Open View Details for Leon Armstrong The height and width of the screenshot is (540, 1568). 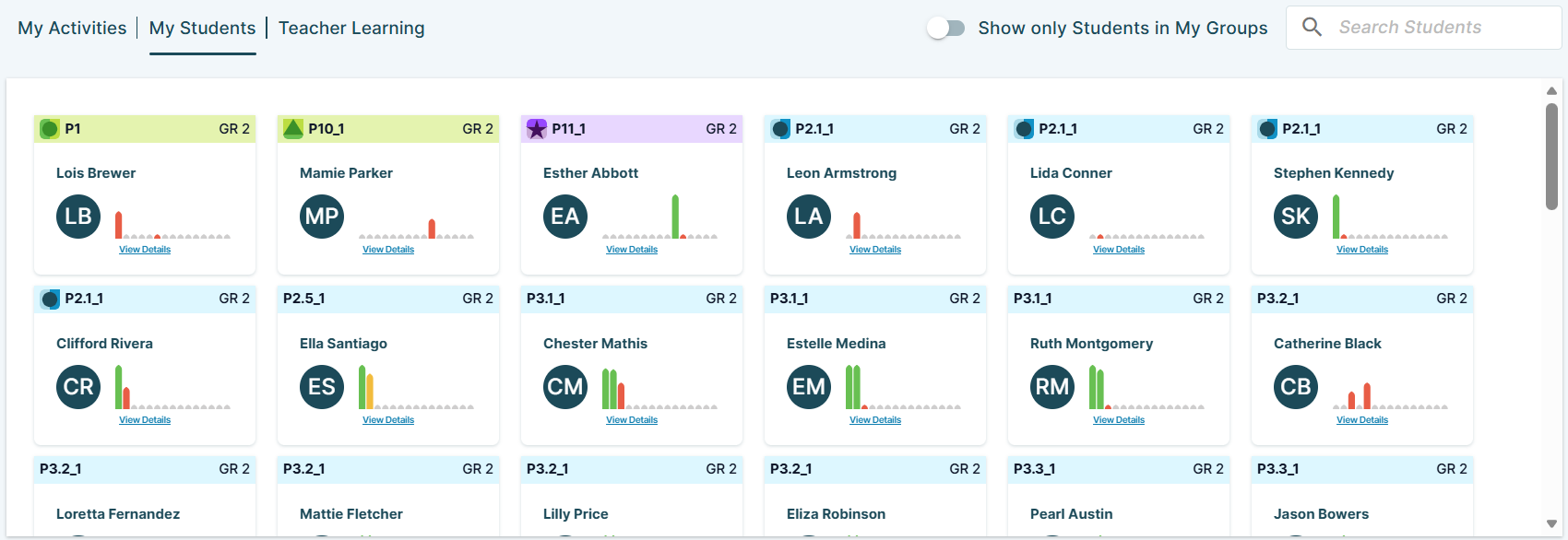point(875,250)
